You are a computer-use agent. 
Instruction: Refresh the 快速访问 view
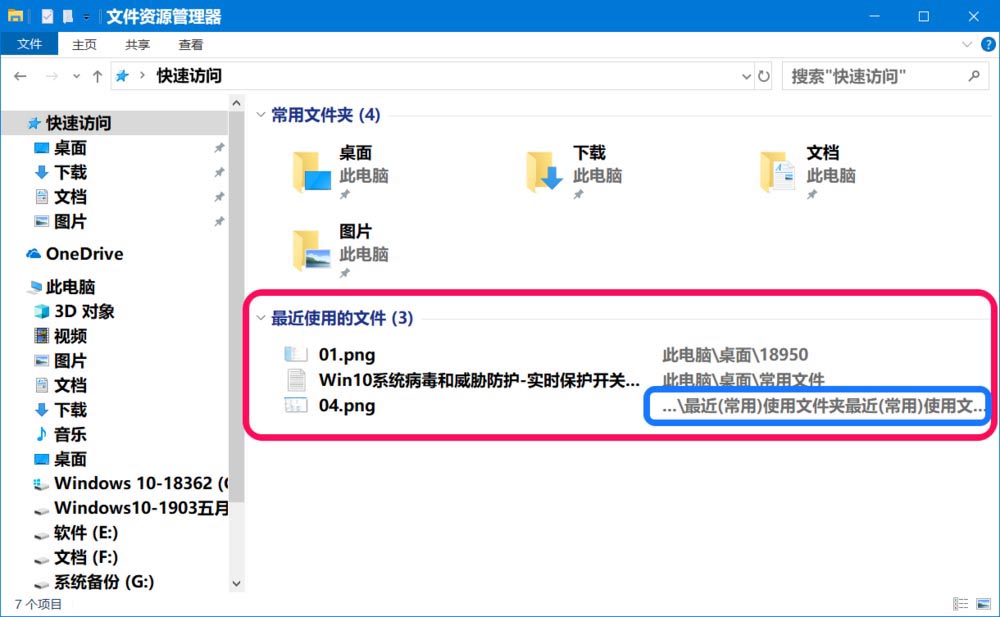[763, 77]
